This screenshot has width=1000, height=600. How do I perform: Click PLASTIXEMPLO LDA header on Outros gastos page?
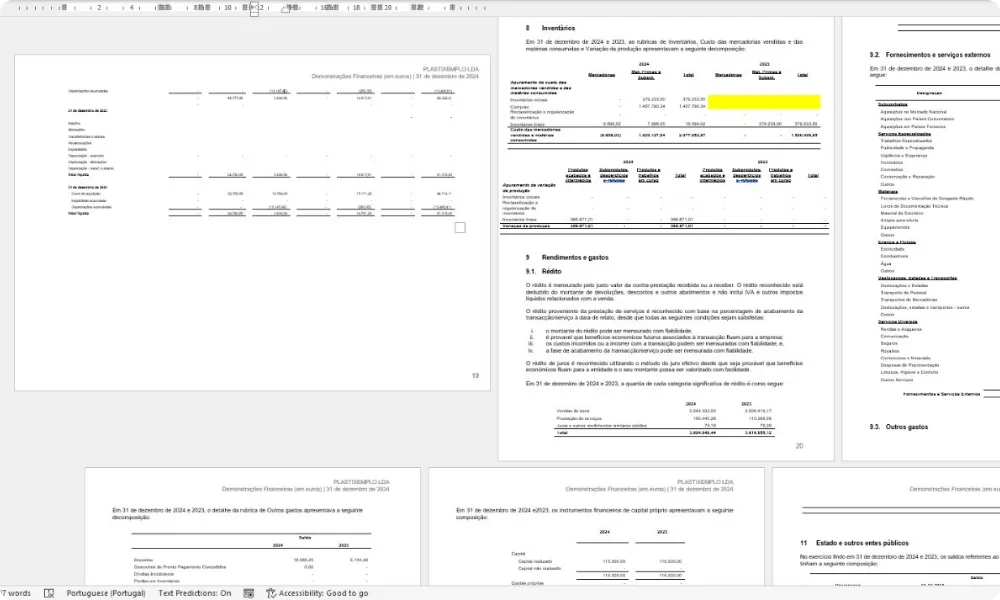(361, 482)
